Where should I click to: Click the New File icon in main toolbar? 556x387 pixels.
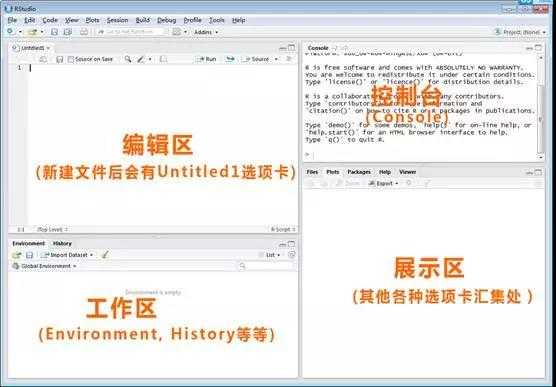point(10,32)
